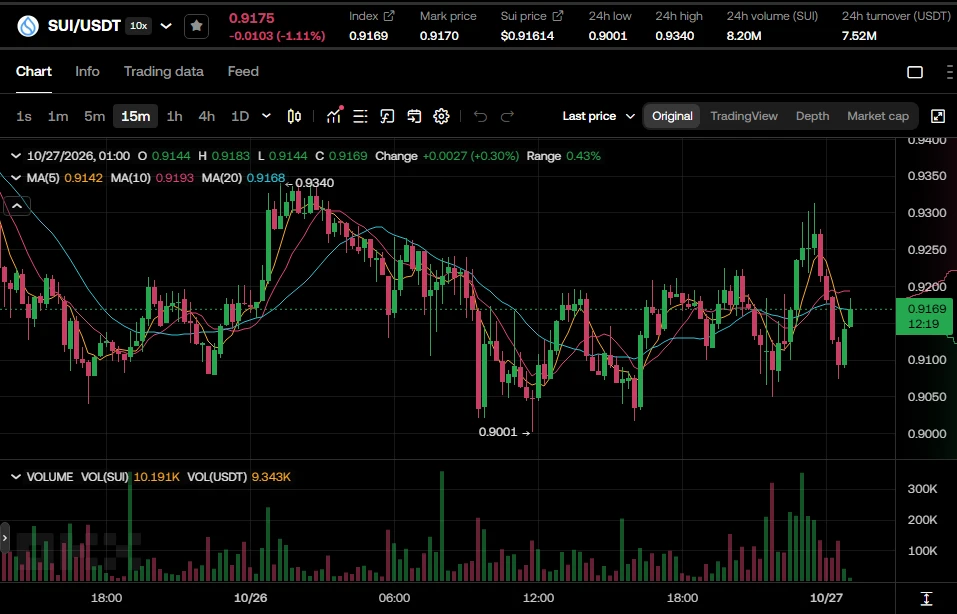The height and width of the screenshot is (614, 957).
Task: Collapse the OHLC data row chevron
Action: pyautogui.click(x=16, y=156)
